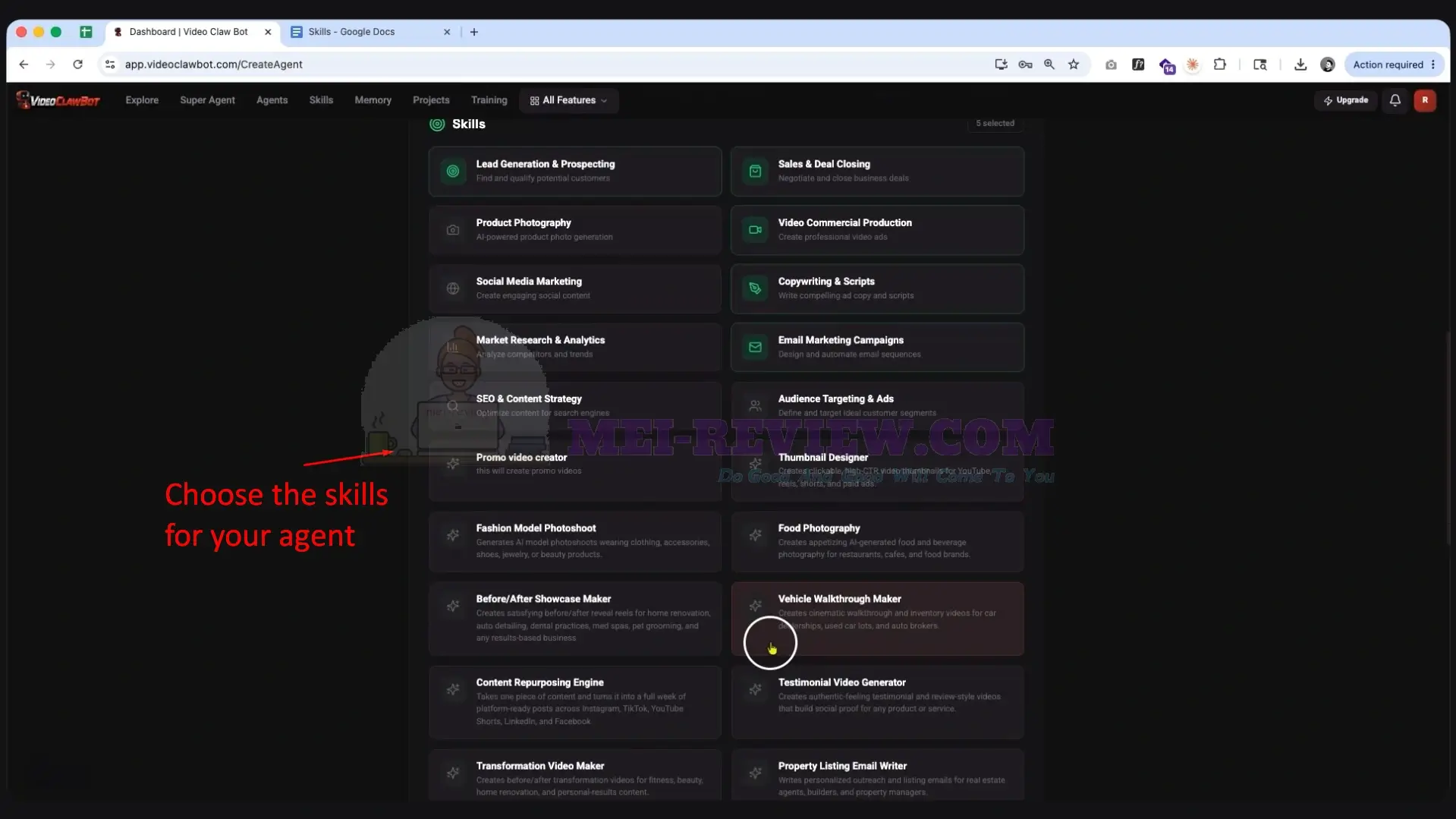
Task: Click the password key icon in address bar
Action: click(1024, 65)
